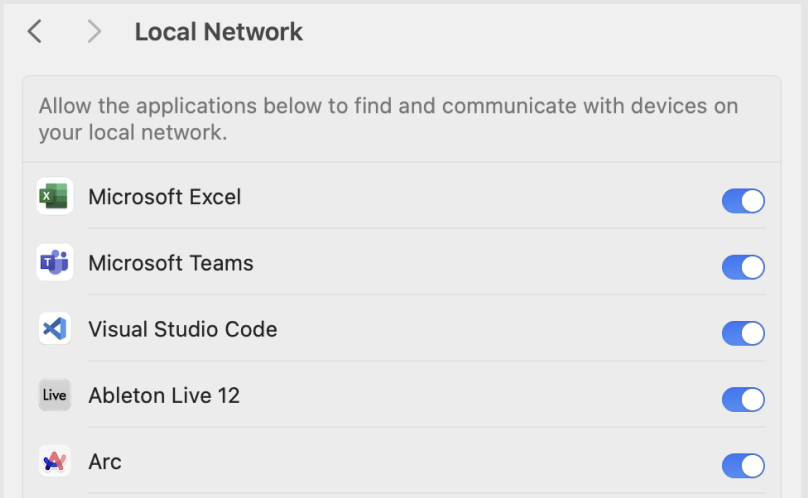808x498 pixels.
Task: Go forward using the right chevron
Action: coord(94,31)
